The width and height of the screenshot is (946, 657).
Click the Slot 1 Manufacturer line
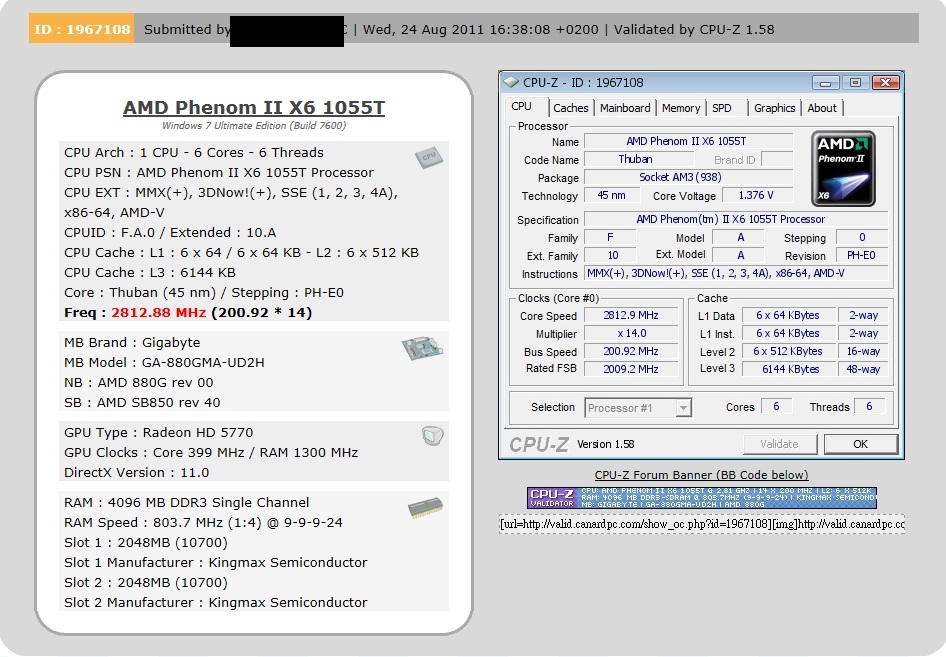point(215,562)
